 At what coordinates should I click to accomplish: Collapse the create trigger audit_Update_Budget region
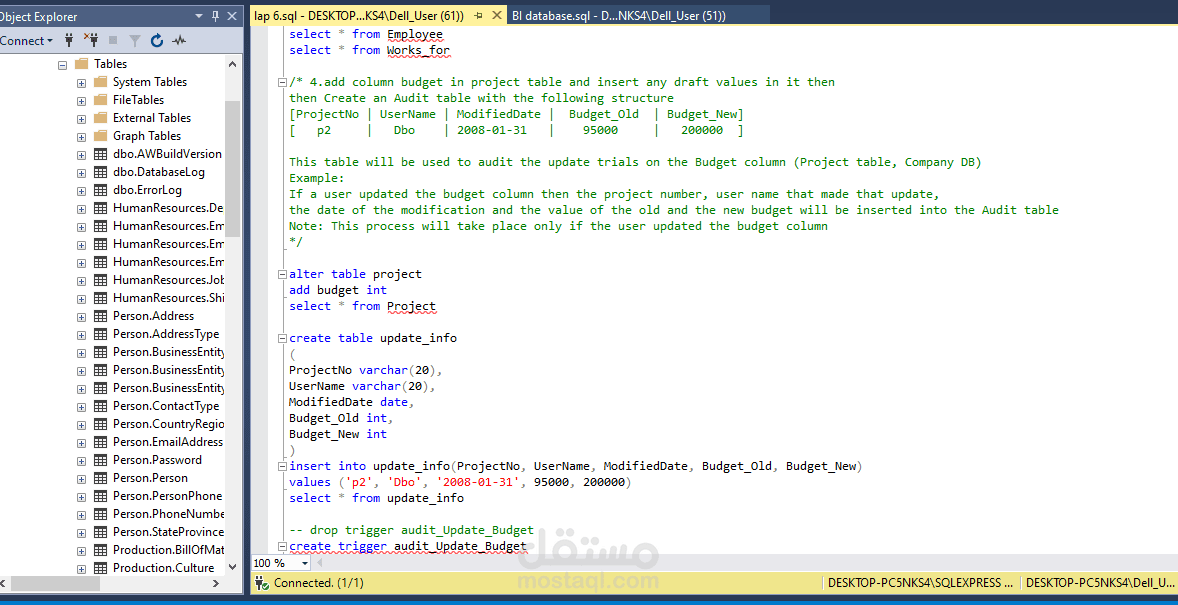click(x=282, y=546)
